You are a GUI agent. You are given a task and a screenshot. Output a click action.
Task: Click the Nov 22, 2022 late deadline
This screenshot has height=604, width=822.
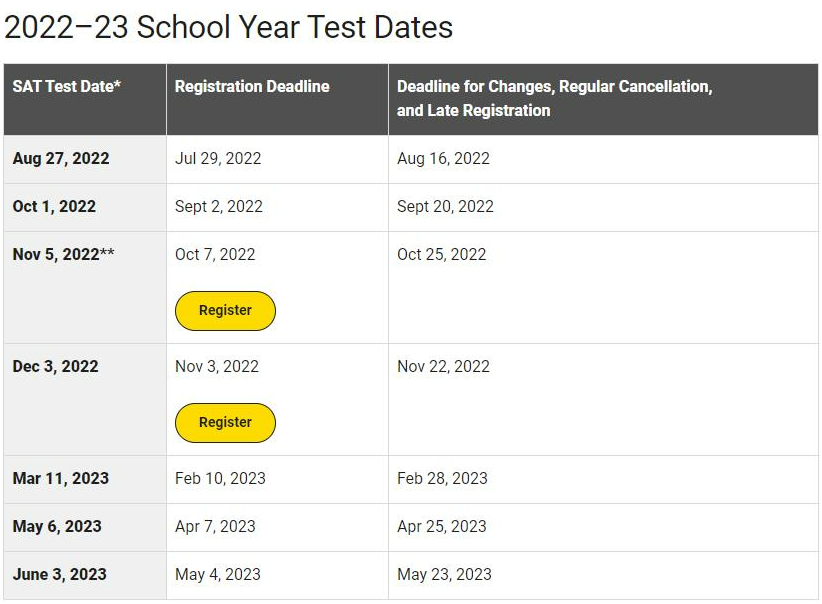[443, 366]
